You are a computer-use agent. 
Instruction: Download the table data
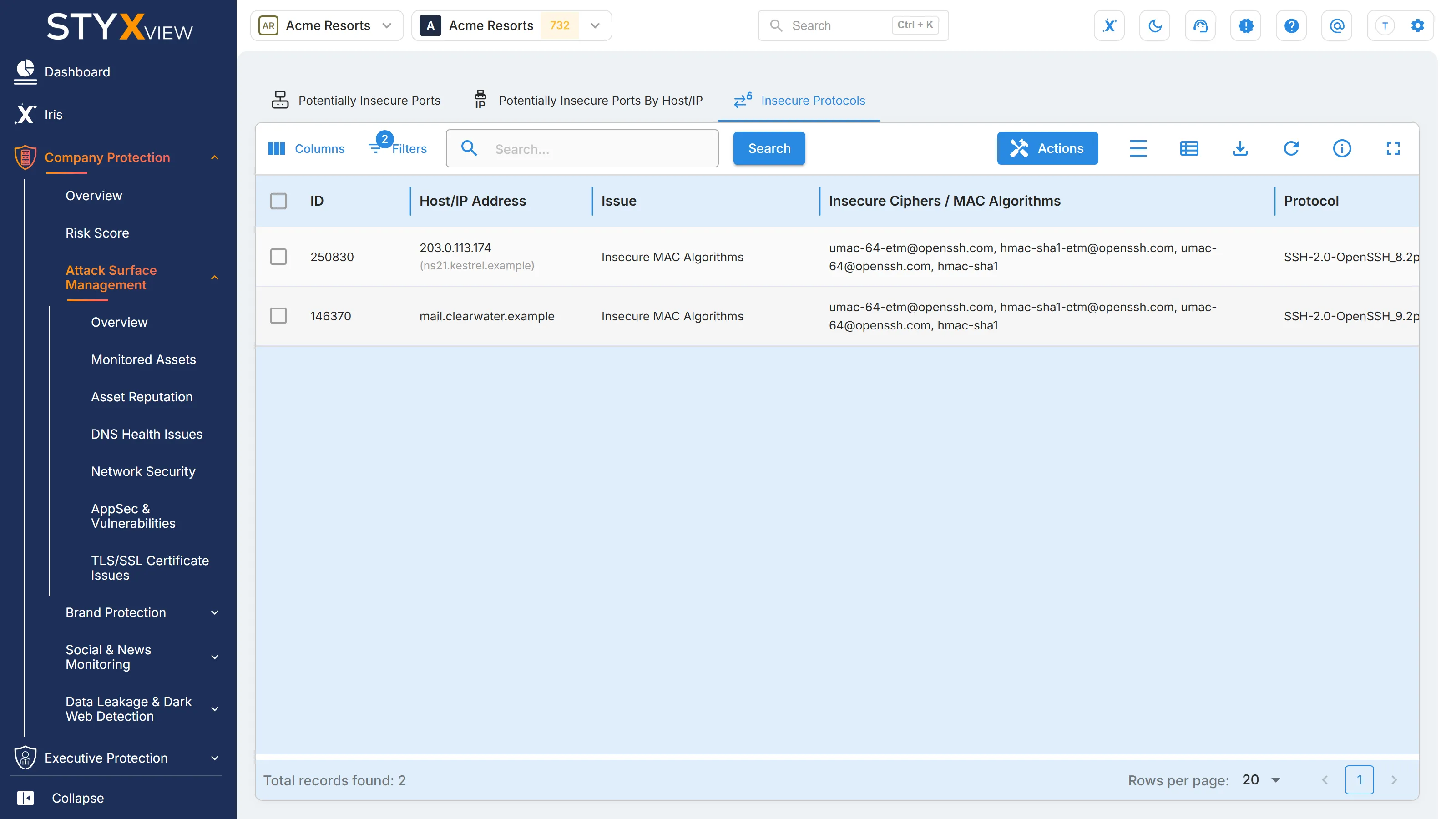(x=1239, y=149)
